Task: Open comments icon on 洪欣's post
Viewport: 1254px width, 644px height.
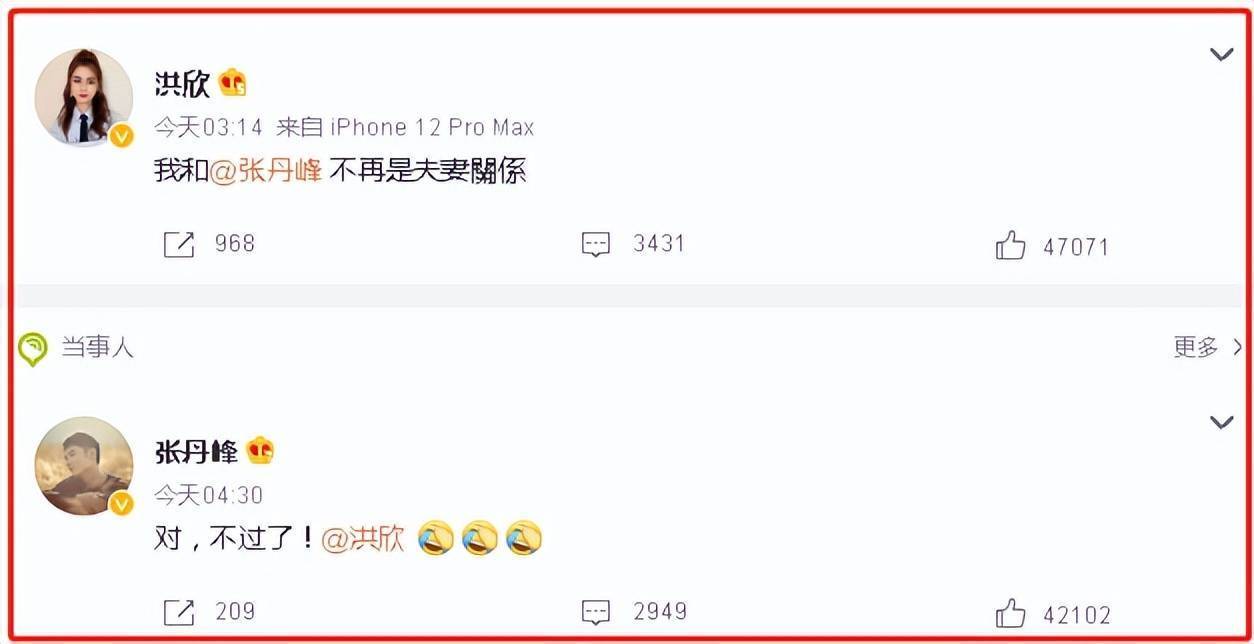Action: [x=596, y=245]
